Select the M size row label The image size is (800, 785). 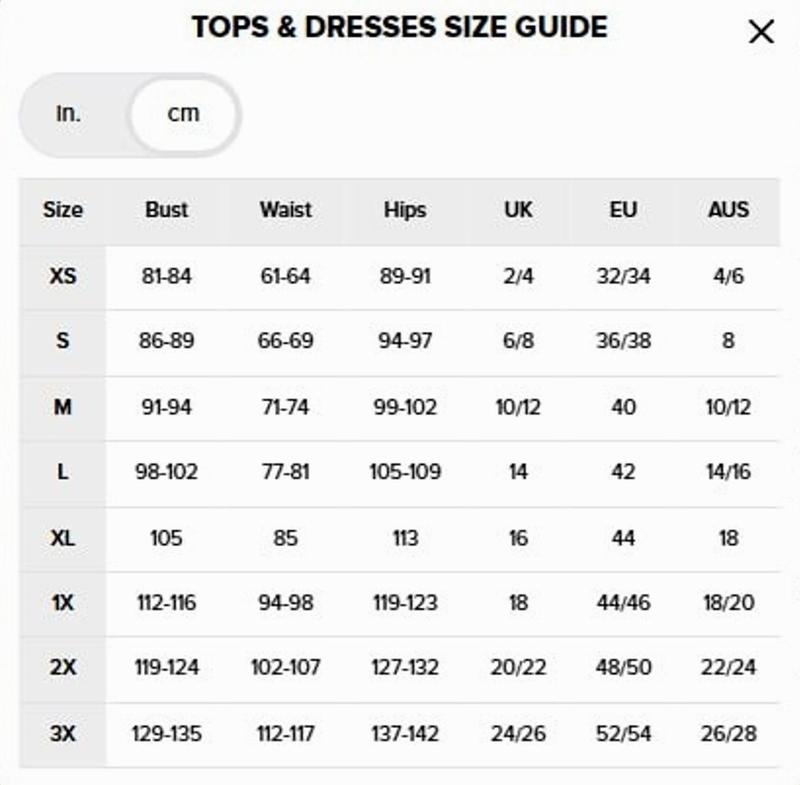63,407
